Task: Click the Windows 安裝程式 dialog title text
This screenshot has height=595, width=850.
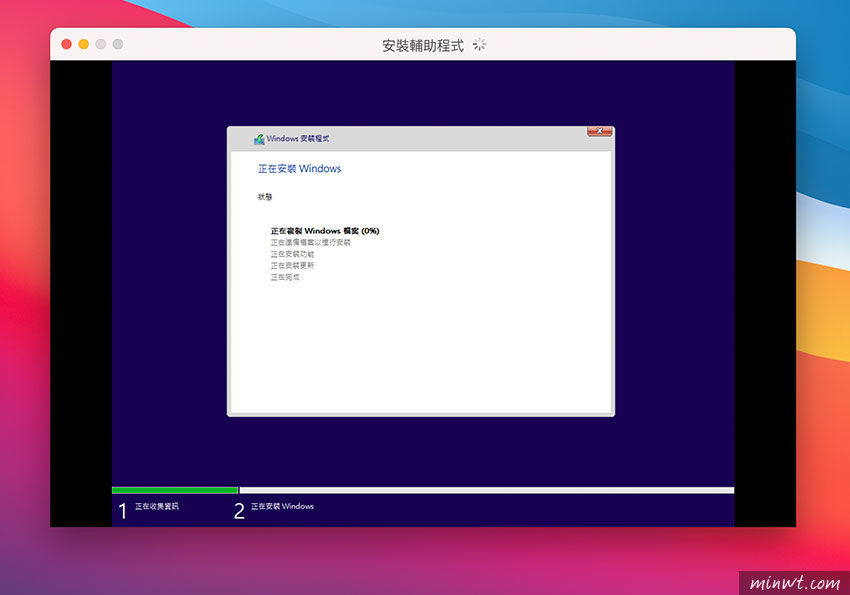Action: coord(298,139)
